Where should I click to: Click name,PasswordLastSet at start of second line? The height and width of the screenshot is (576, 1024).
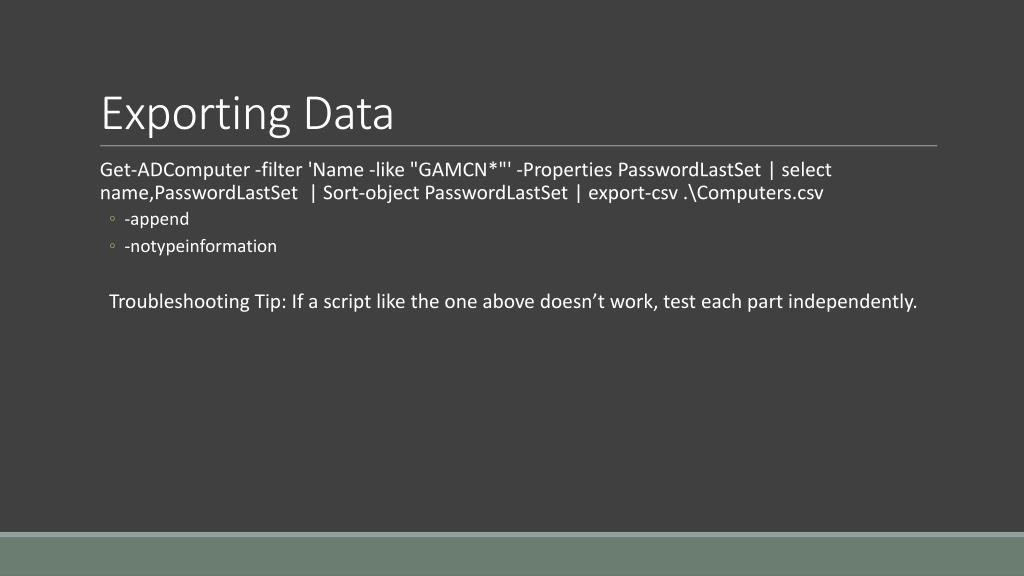[199, 193]
